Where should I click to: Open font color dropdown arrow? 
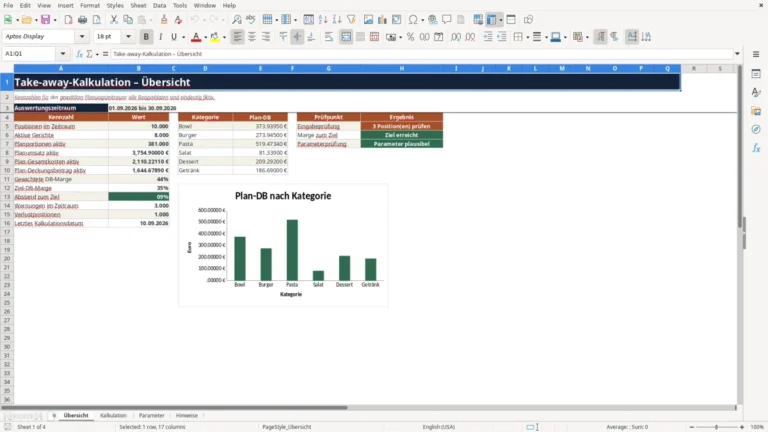[205, 37]
